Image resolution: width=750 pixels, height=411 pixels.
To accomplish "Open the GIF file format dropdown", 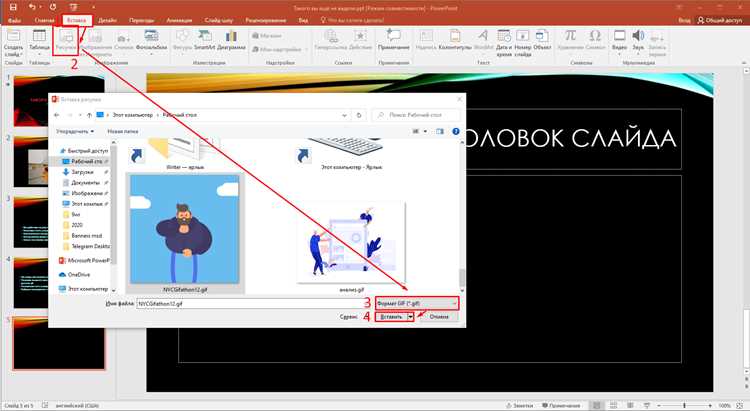I will (417, 303).
